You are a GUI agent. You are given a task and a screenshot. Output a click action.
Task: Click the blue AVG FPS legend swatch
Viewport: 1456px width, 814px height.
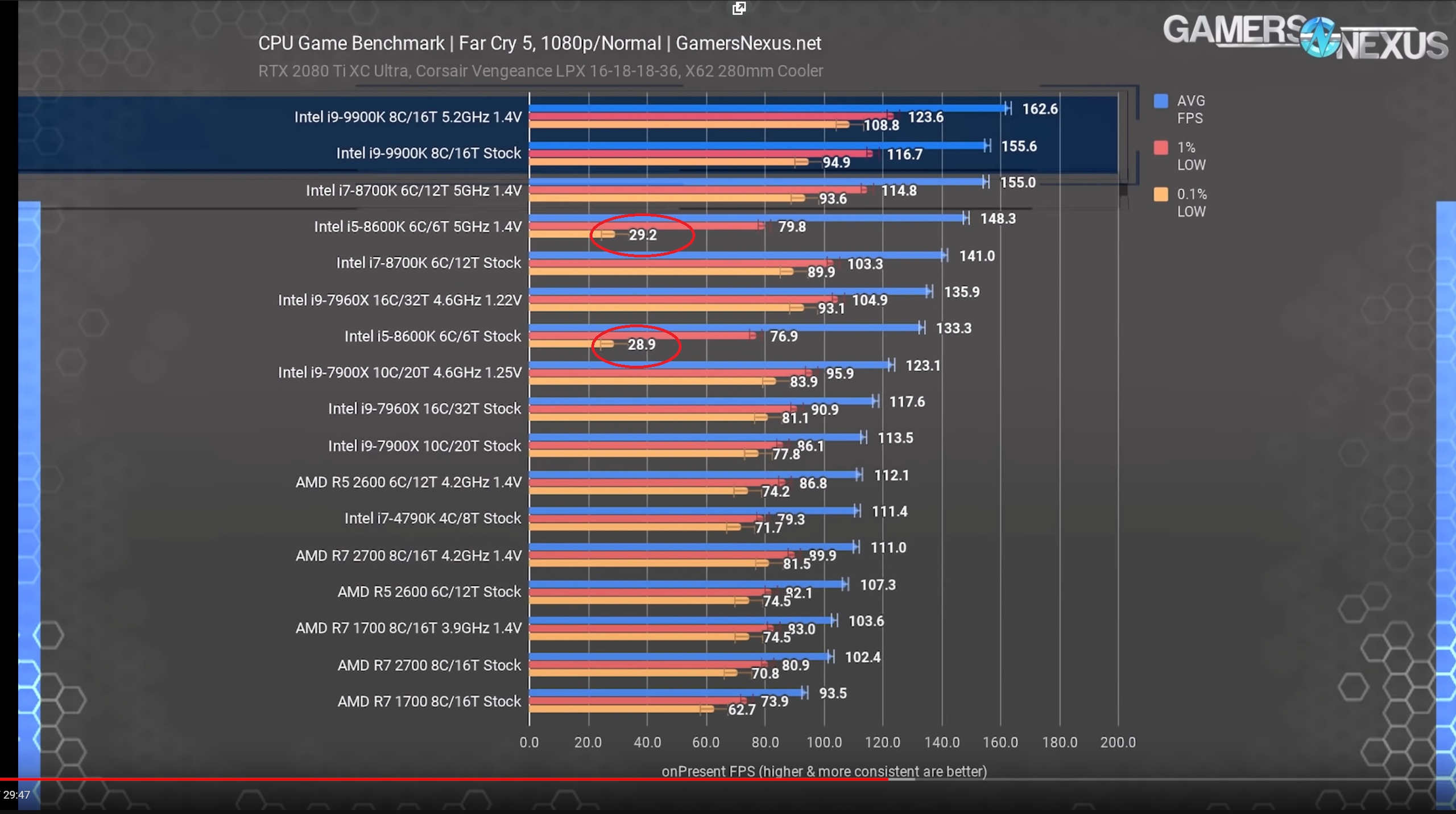click(1160, 101)
